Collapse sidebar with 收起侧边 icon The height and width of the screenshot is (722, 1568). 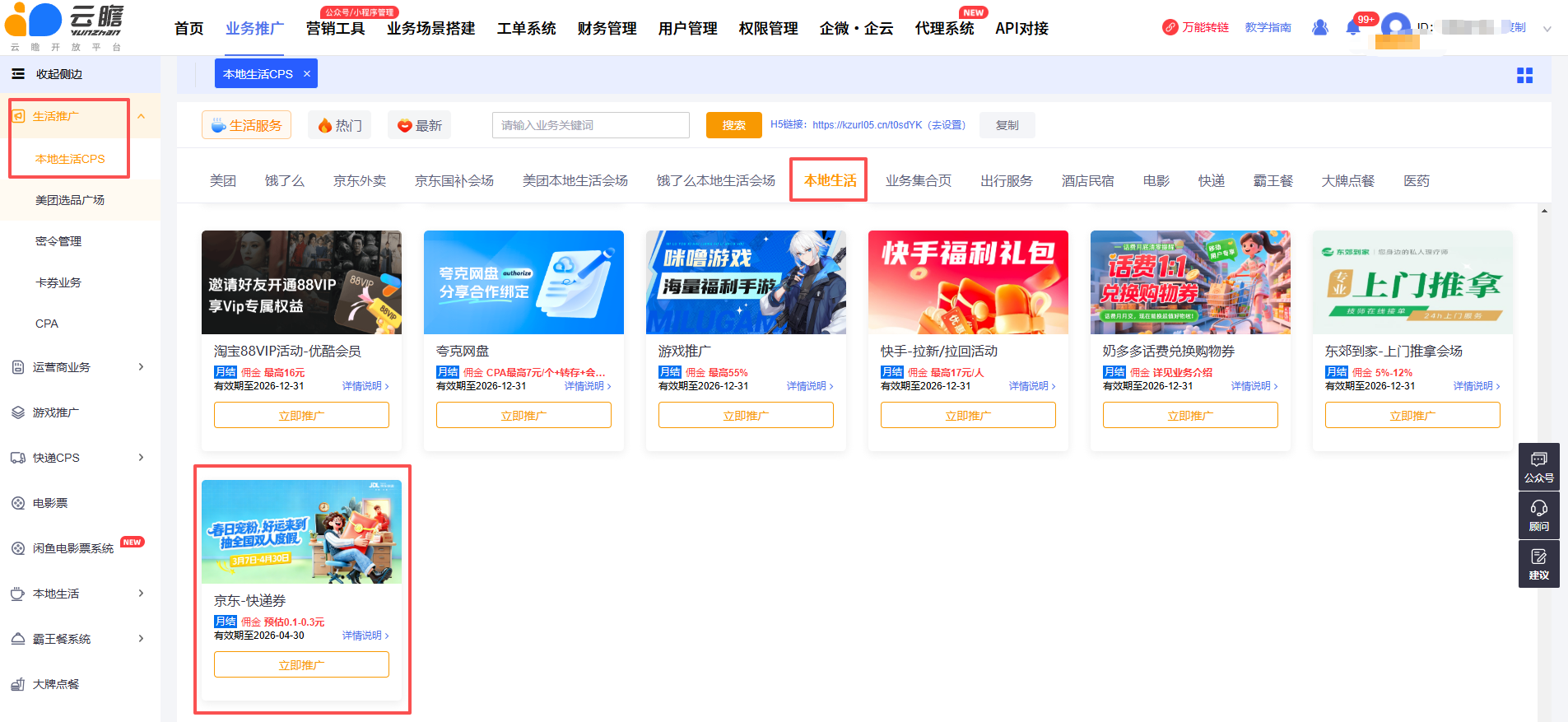pyautogui.click(x=18, y=74)
